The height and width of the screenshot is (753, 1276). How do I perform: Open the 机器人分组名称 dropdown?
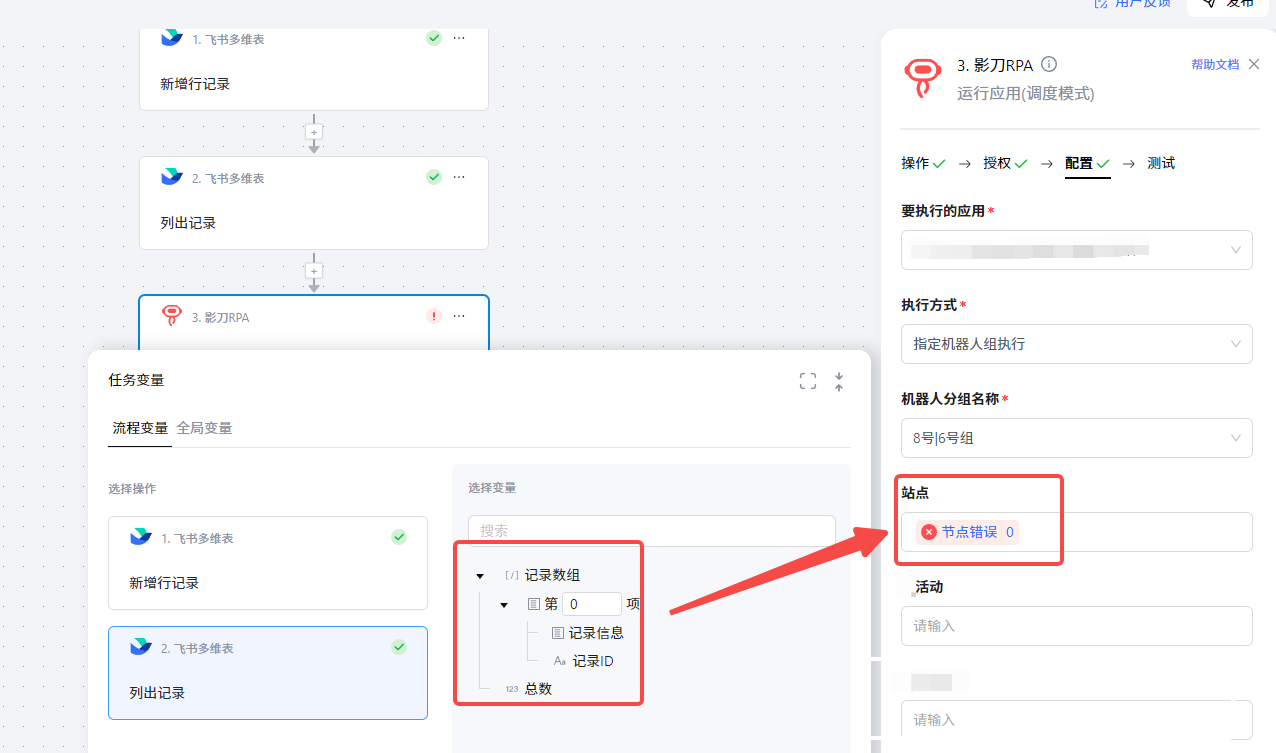point(1077,438)
